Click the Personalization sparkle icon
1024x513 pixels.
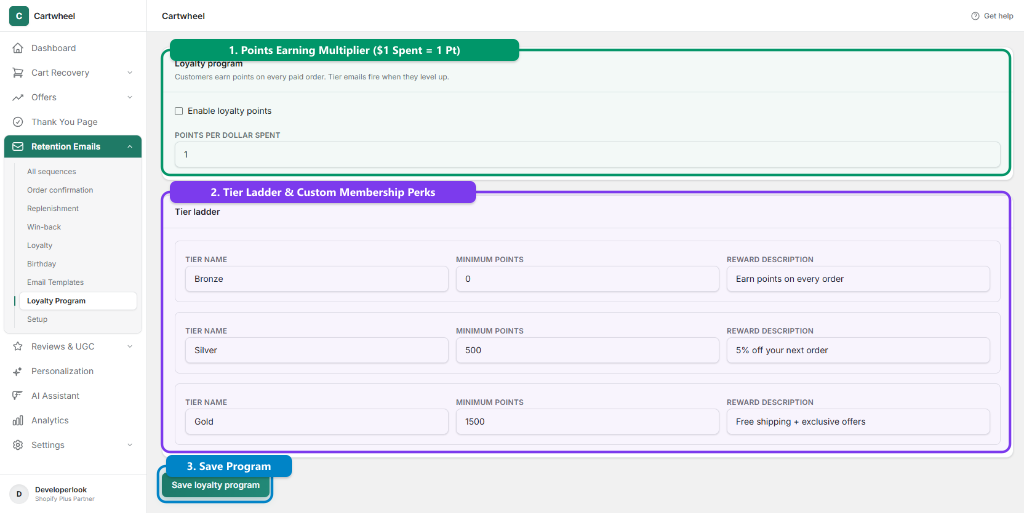[18, 371]
